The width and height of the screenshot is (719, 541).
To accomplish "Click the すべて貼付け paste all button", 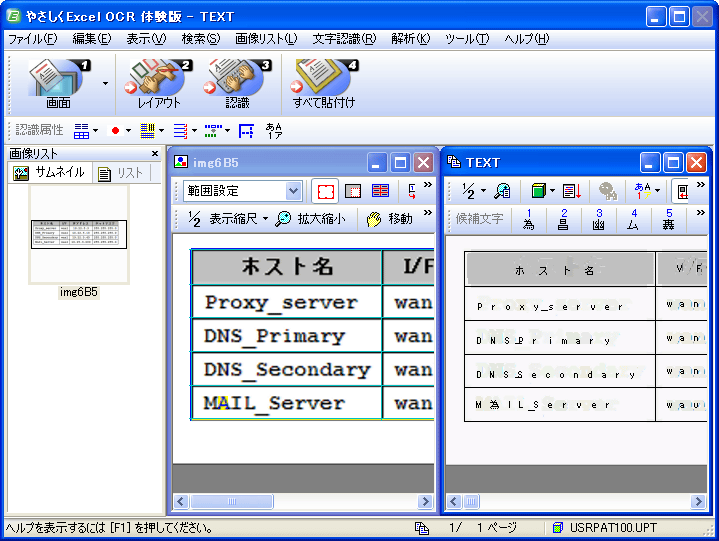I will coord(324,84).
